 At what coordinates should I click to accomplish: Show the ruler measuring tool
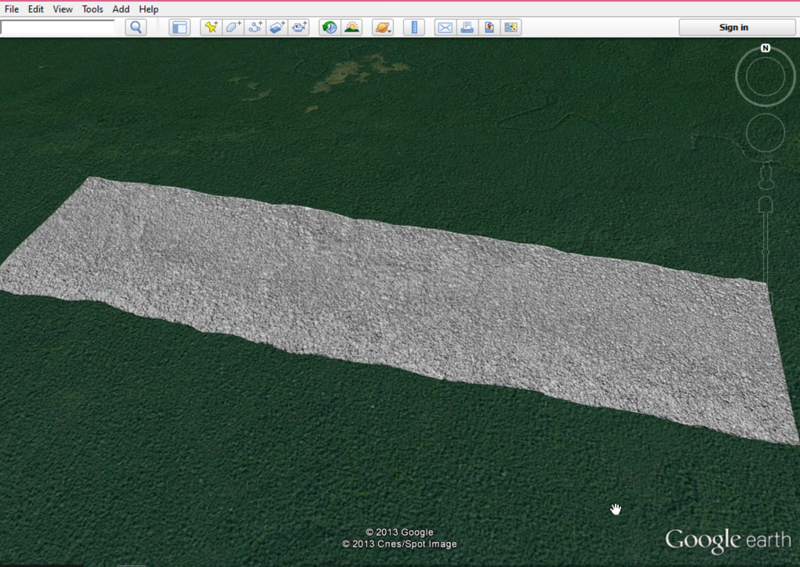(x=413, y=27)
